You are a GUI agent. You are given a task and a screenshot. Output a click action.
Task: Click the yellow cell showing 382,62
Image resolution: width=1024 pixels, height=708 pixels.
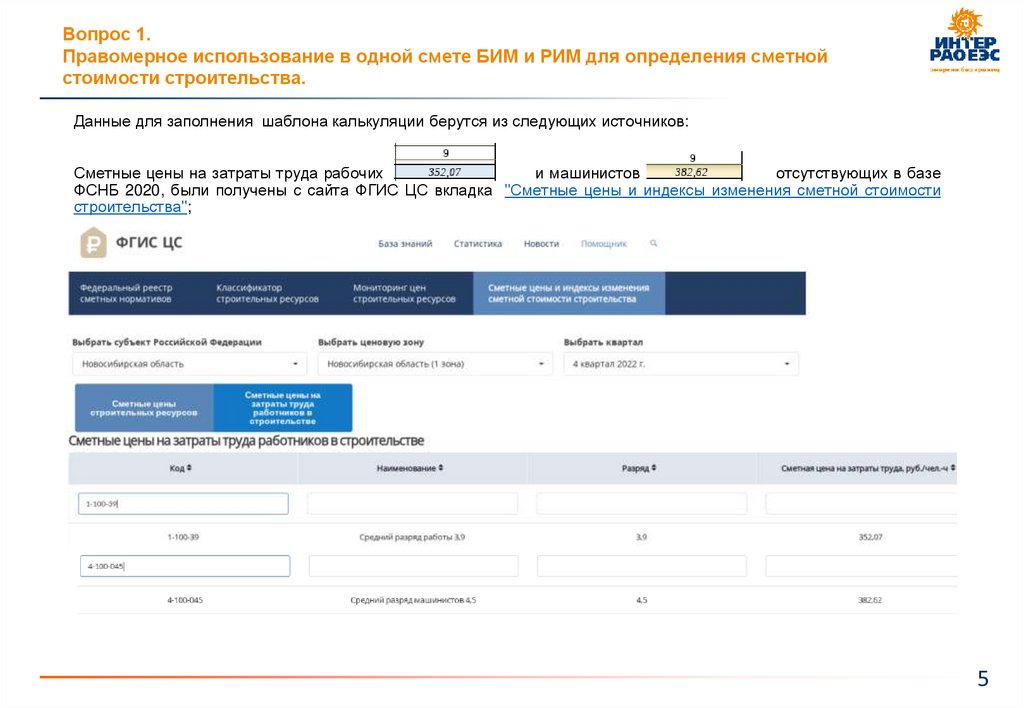pyautogui.click(x=694, y=172)
